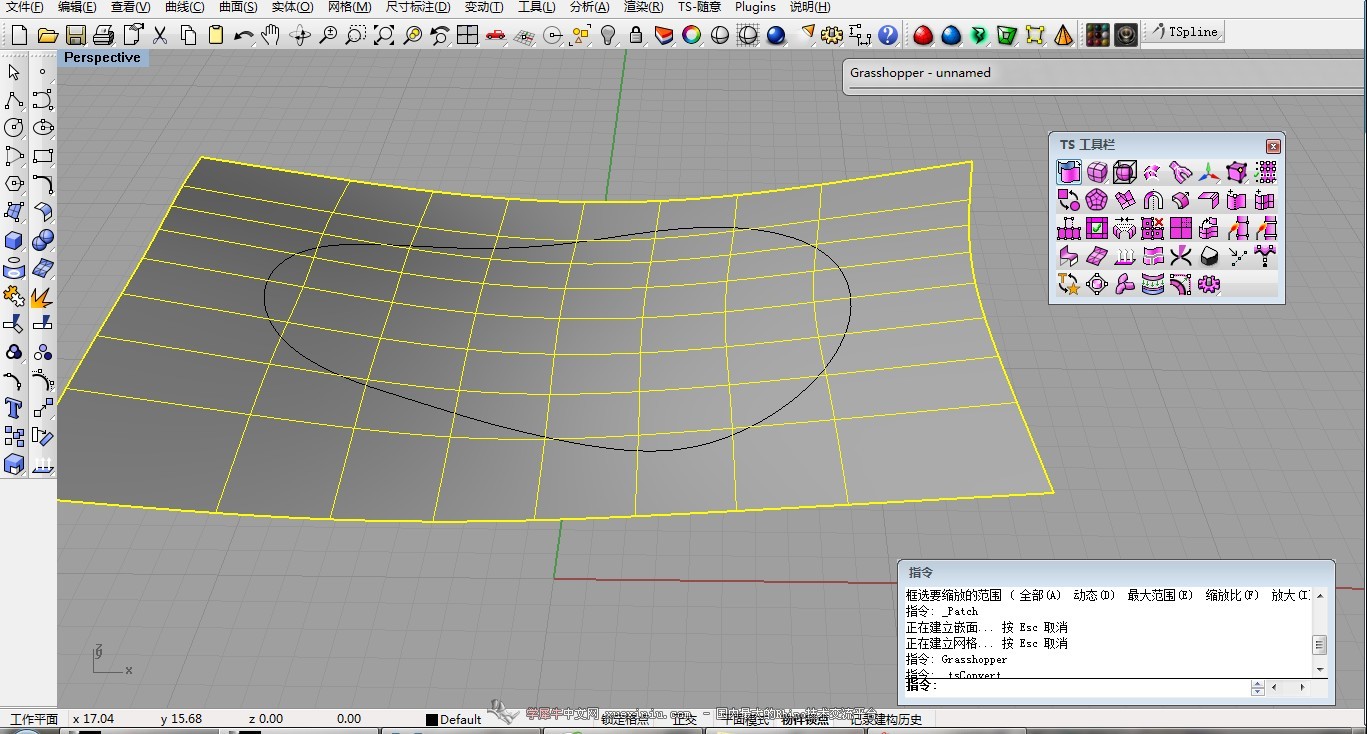This screenshot has width=1367, height=734.
Task: Open the color wheel icon
Action: point(691,35)
